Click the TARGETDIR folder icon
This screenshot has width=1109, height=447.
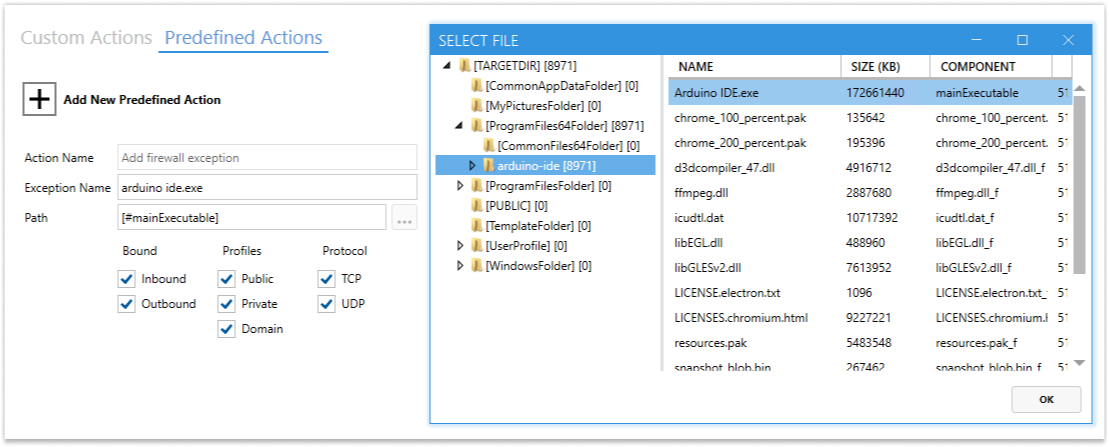pyautogui.click(x=465, y=66)
